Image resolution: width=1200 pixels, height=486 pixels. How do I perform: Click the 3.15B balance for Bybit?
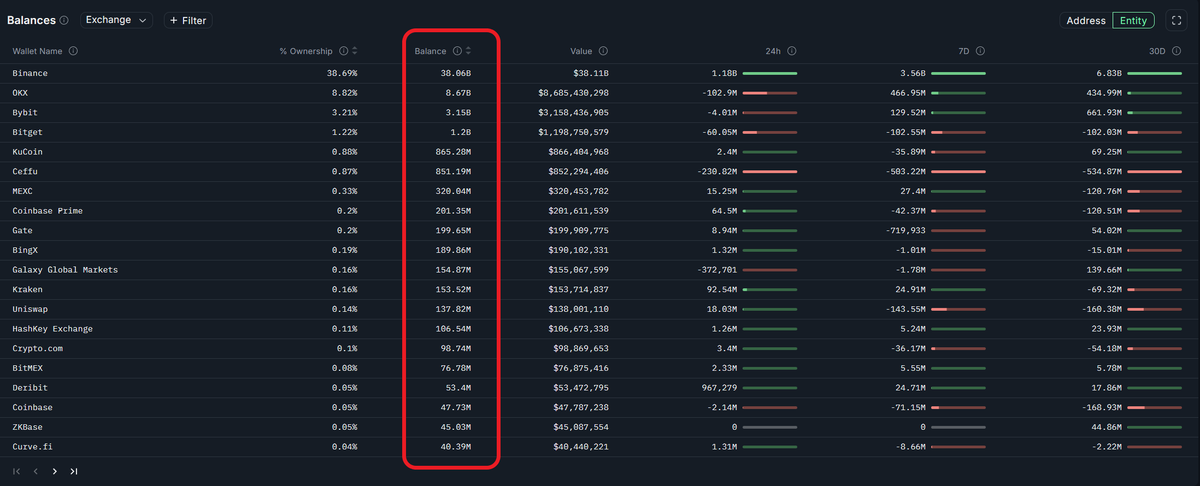(458, 112)
